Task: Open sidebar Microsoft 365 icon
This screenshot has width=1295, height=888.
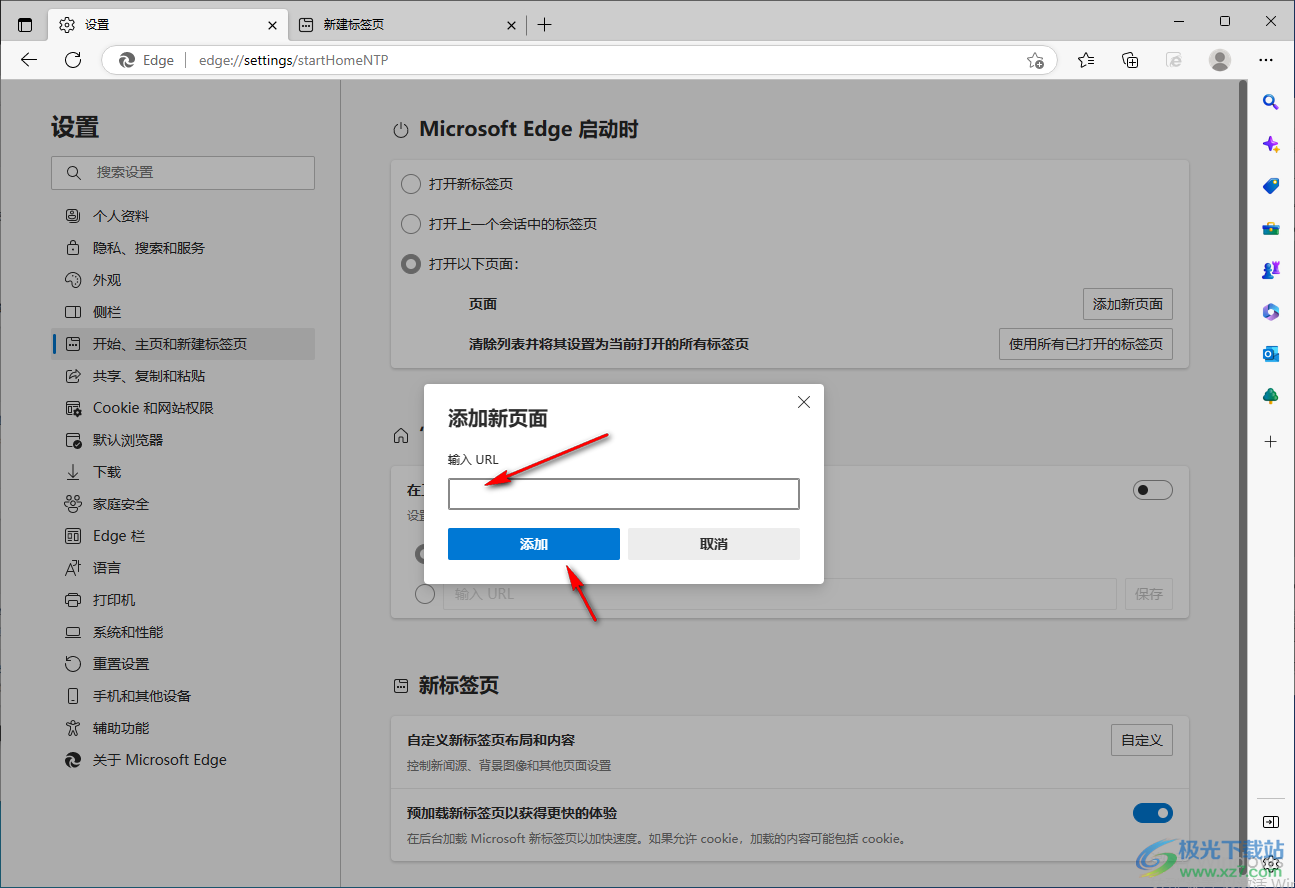Action: coord(1271,312)
